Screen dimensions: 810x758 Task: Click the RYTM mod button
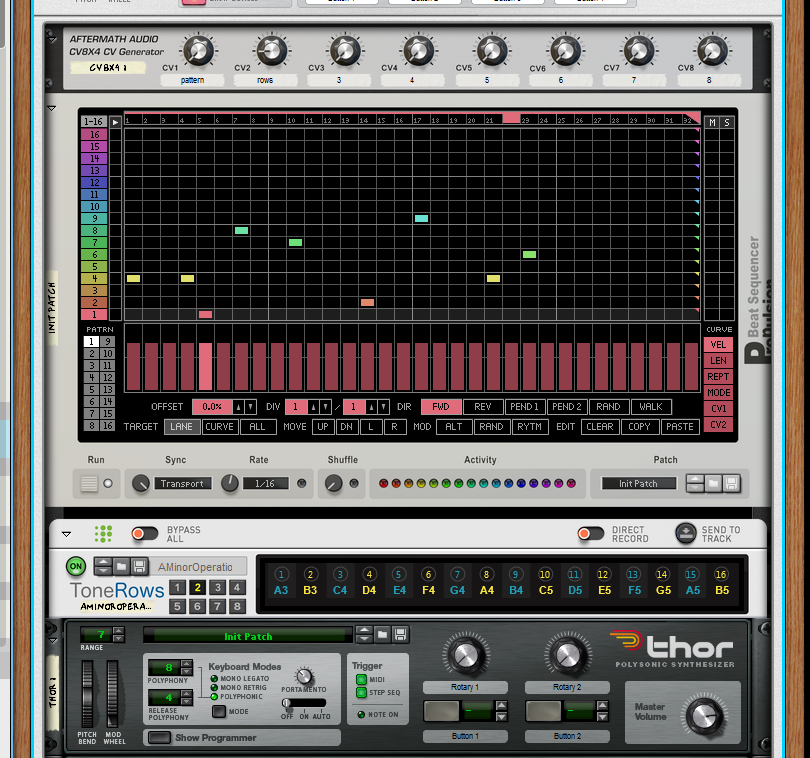(x=529, y=427)
